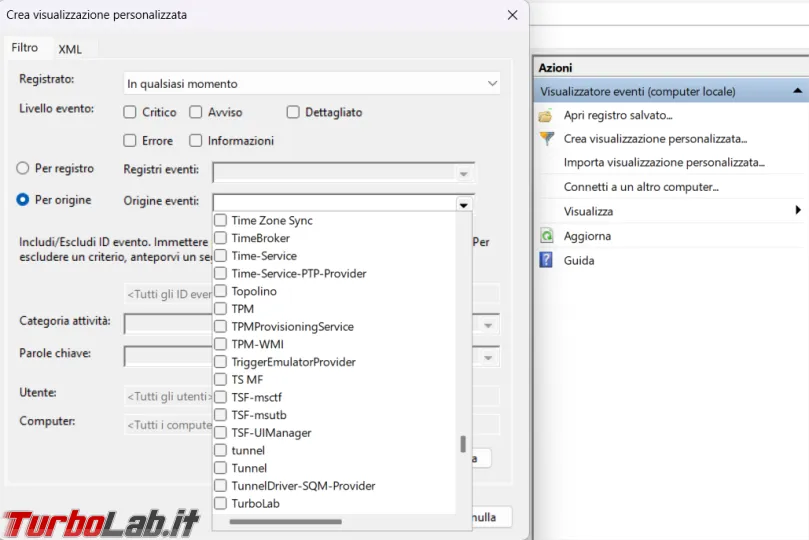This screenshot has height=540, width=809.
Task: Close the Crea visualizzazione personalizzata dialog
Action: click(x=512, y=15)
